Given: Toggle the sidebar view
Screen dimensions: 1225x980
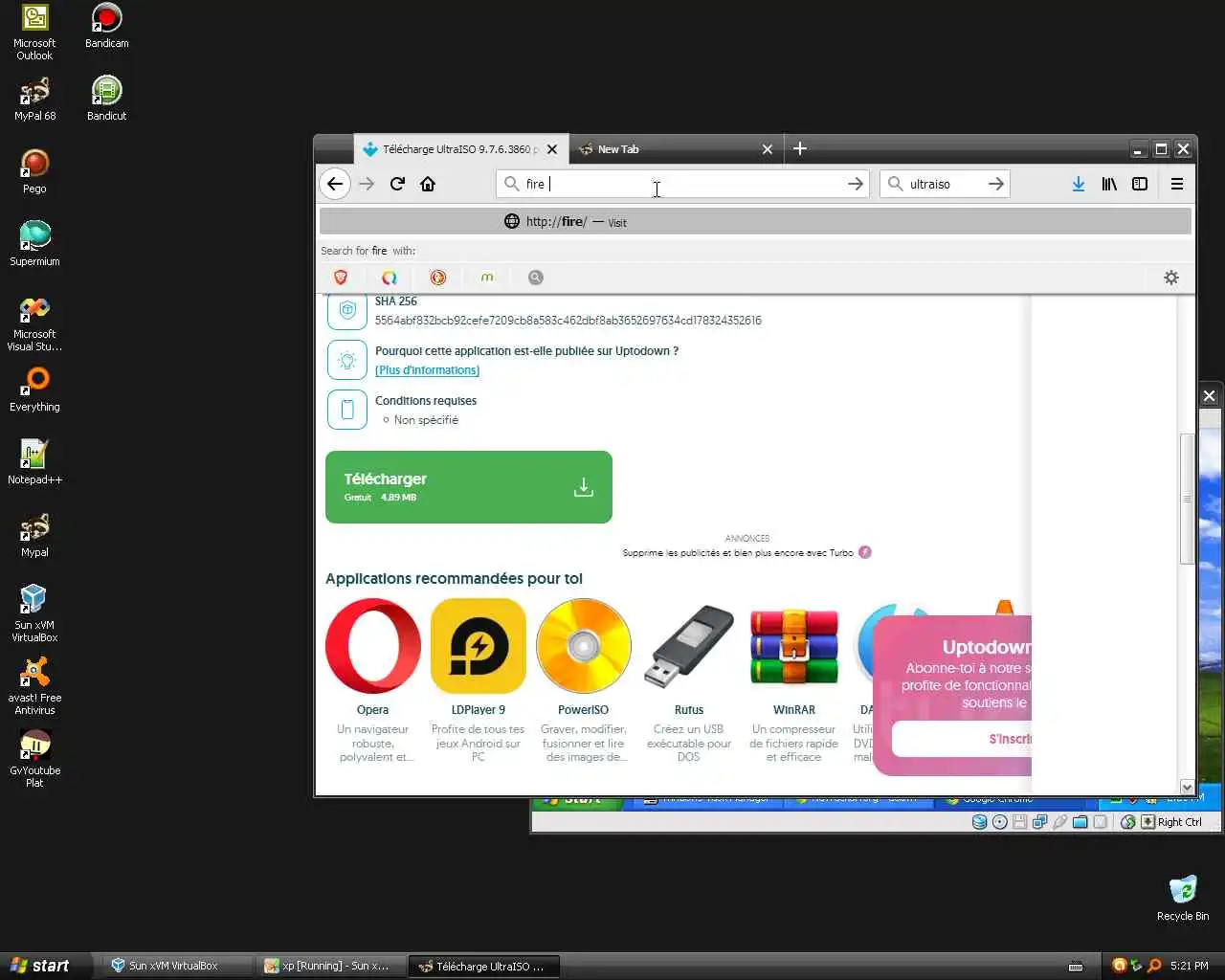Looking at the screenshot, I should pos(1140,184).
